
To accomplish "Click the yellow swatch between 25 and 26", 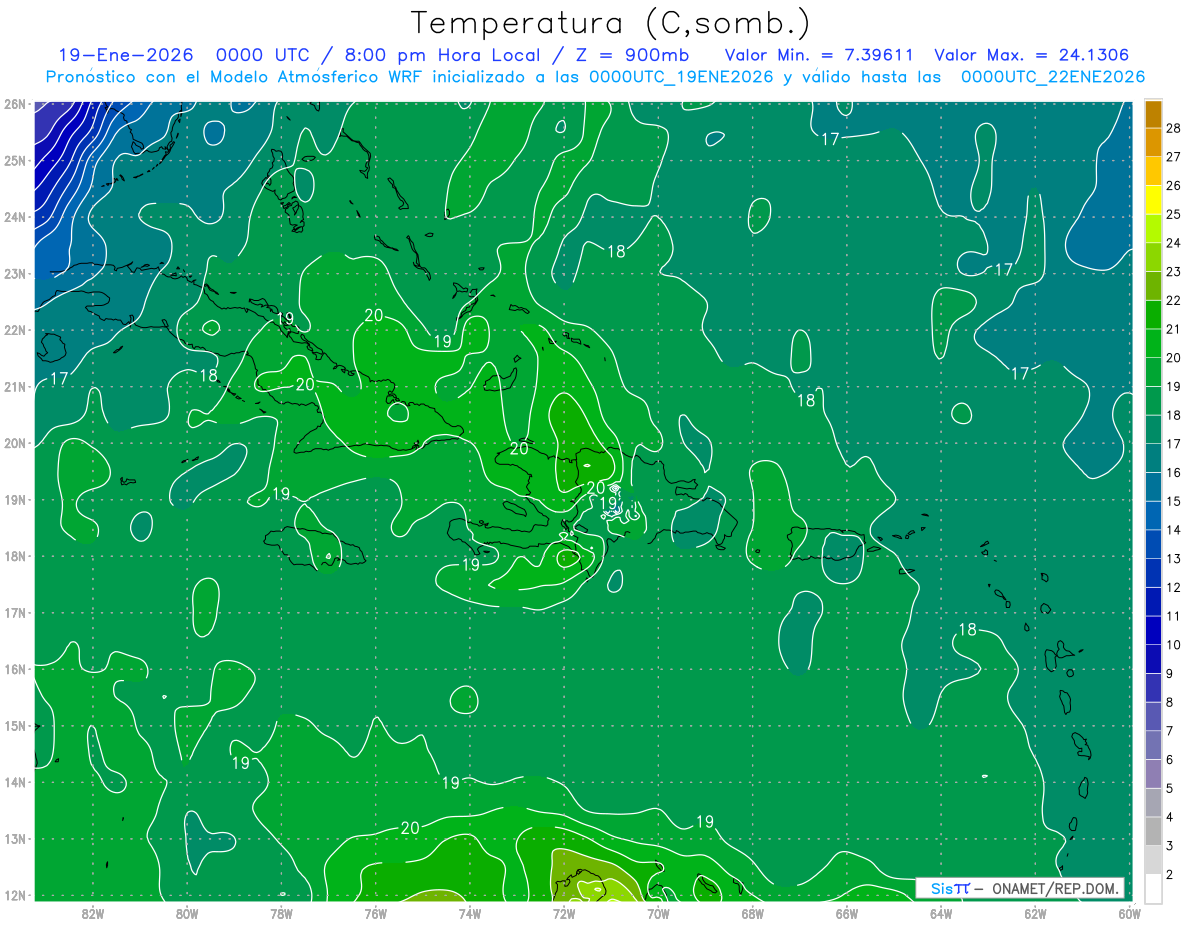I will pyautogui.click(x=1153, y=199).
